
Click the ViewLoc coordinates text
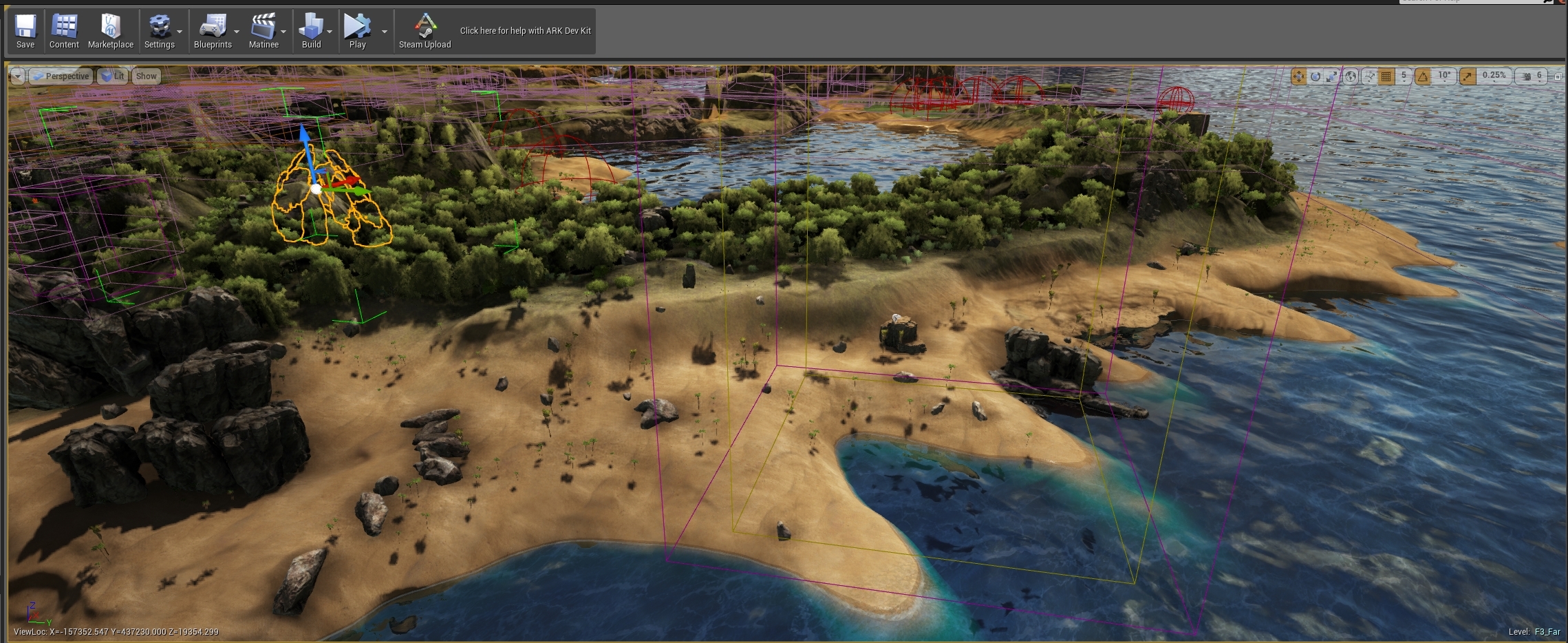[116, 632]
